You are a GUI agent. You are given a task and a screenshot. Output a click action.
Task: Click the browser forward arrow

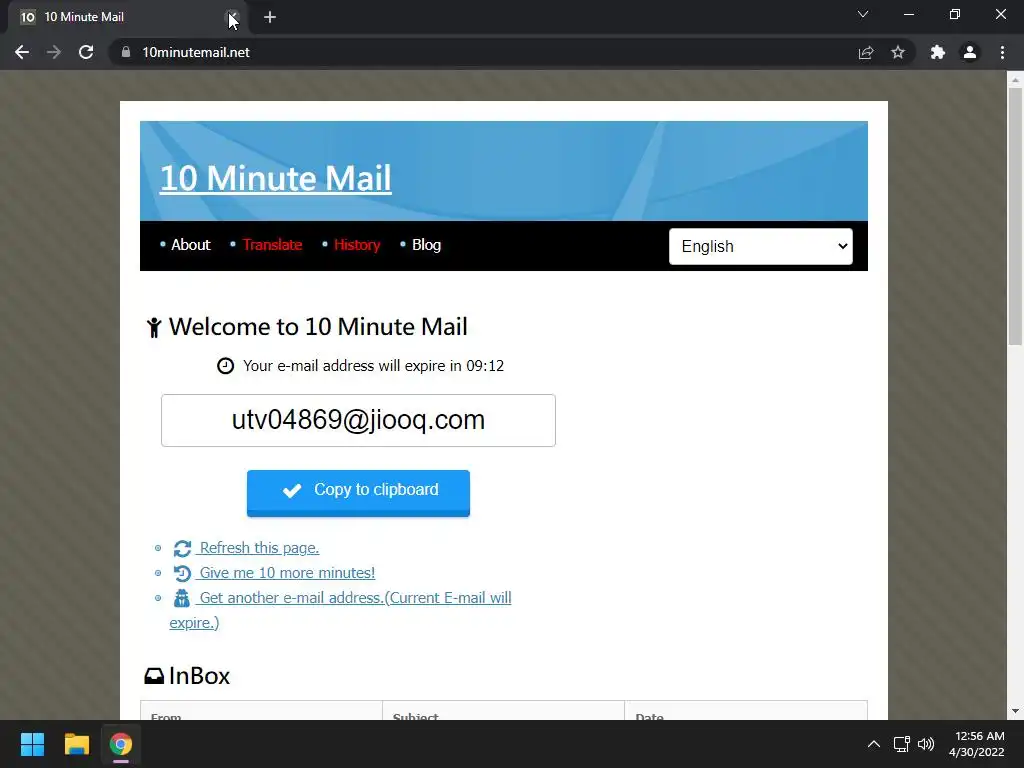coord(54,52)
